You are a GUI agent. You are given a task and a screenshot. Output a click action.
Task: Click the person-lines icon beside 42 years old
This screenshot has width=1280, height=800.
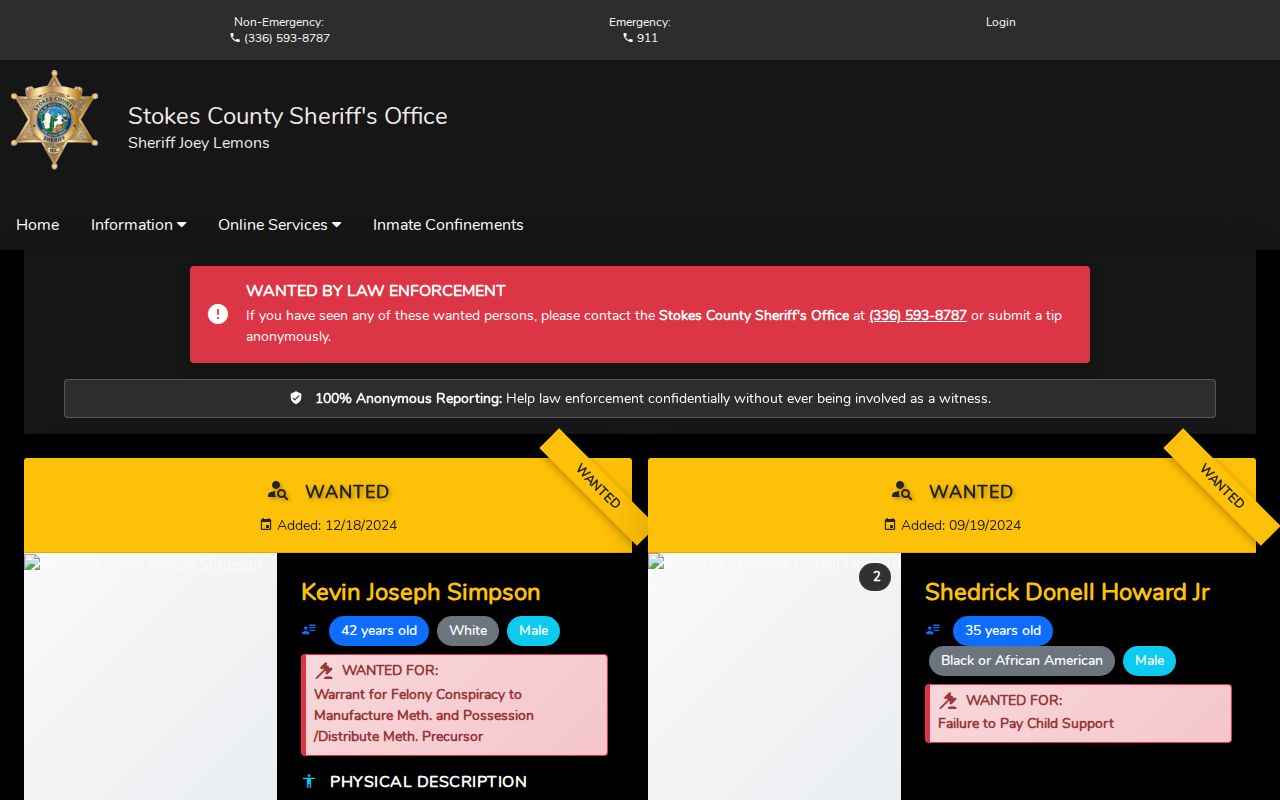(x=309, y=630)
